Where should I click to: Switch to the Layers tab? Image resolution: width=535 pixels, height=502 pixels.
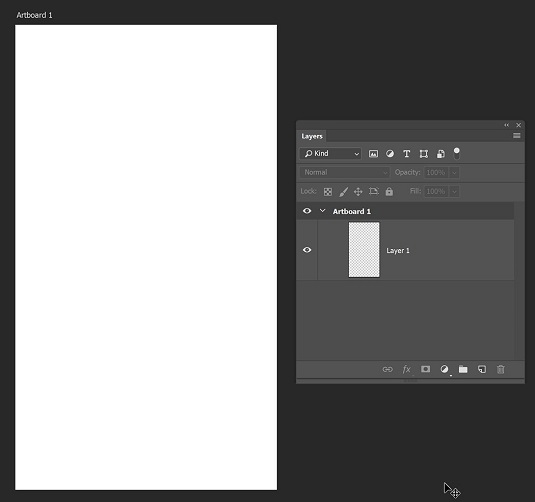(312, 136)
